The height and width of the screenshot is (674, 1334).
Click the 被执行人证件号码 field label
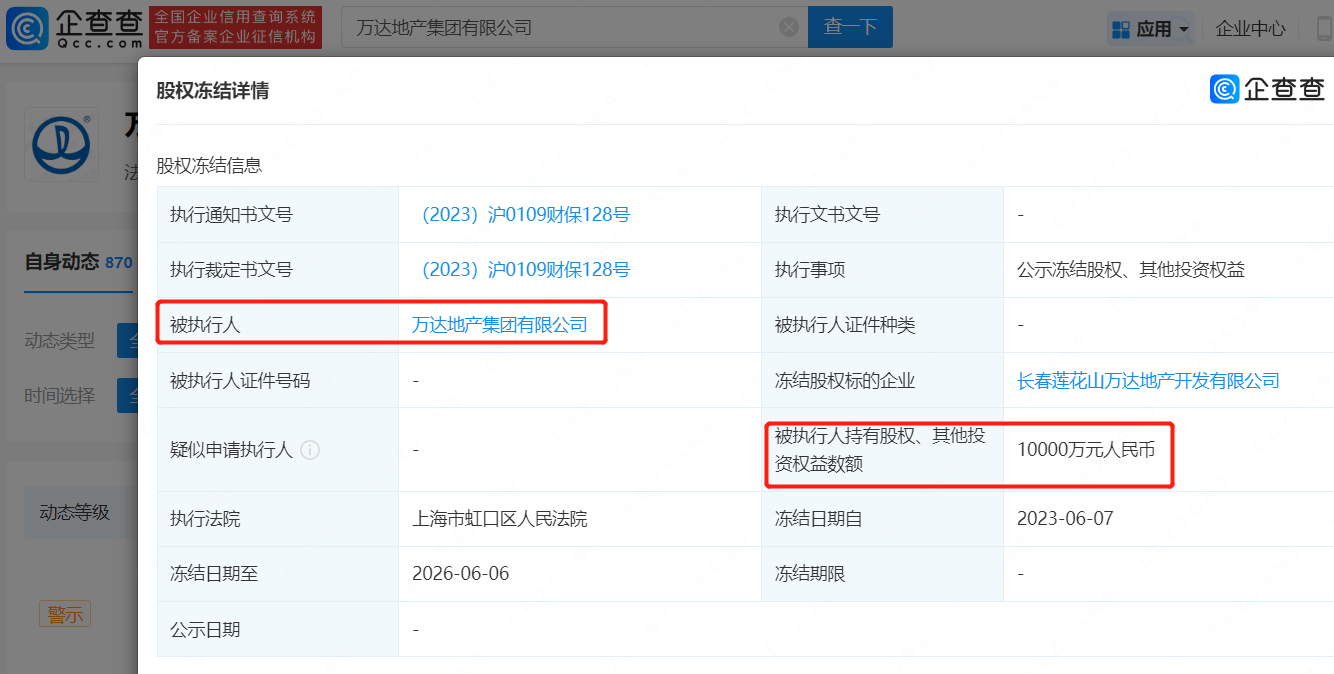240,380
